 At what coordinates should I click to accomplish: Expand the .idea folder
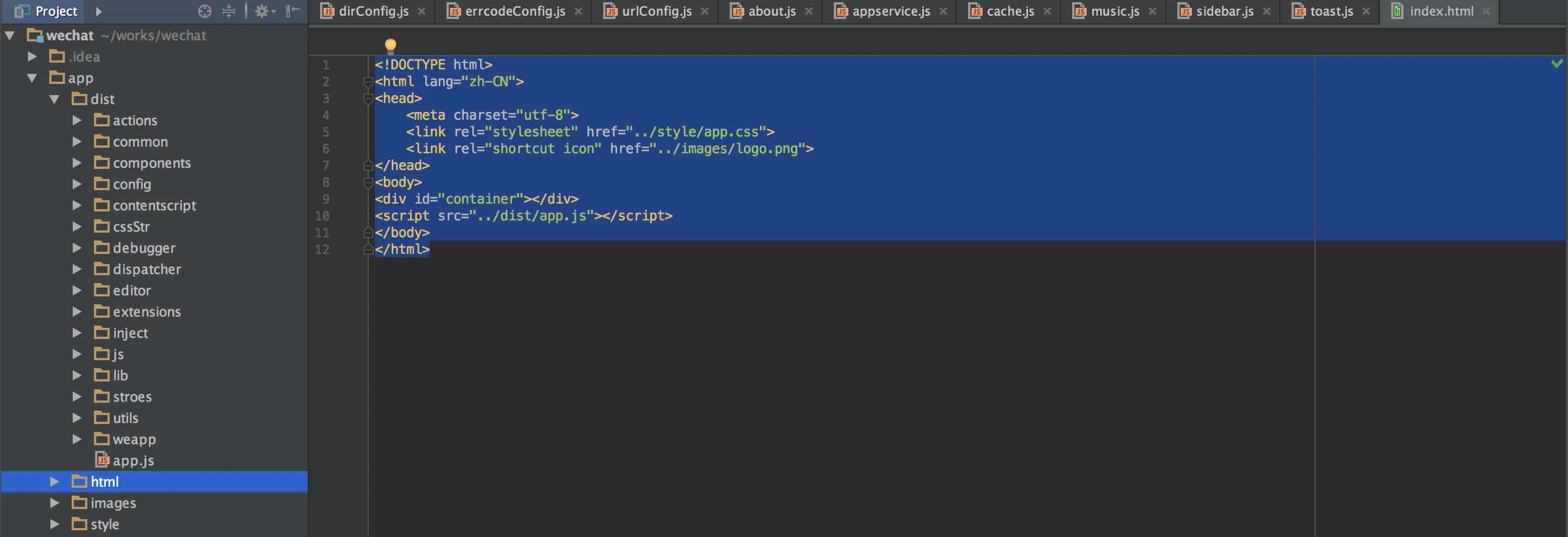[x=32, y=56]
